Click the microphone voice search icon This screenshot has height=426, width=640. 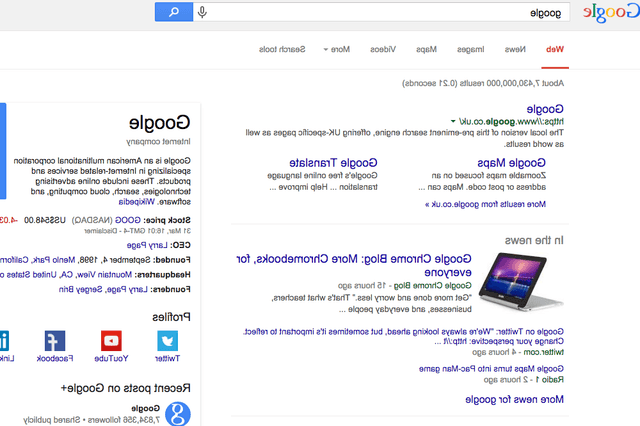(202, 12)
